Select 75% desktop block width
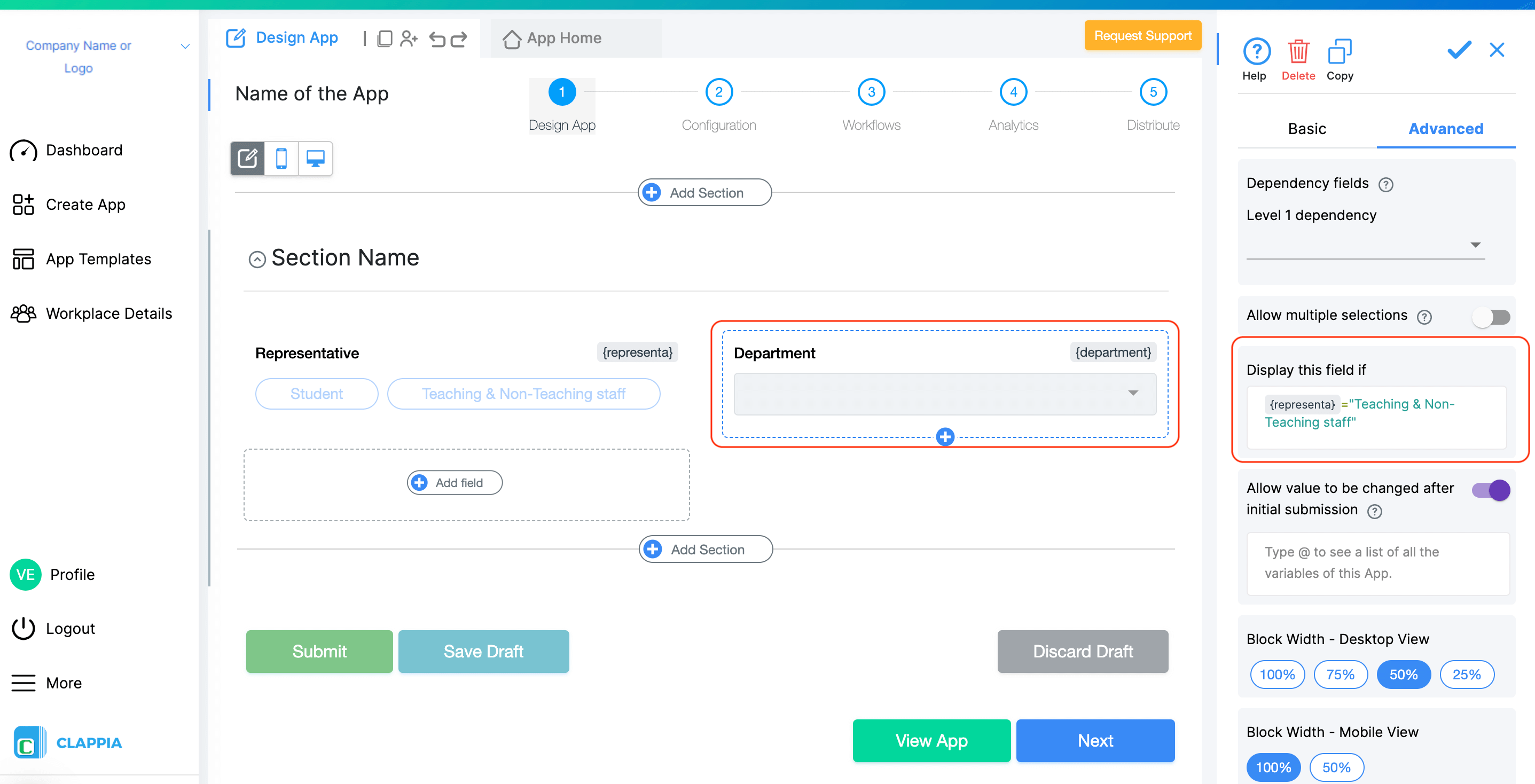This screenshot has height=784, width=1535. pos(1340,674)
